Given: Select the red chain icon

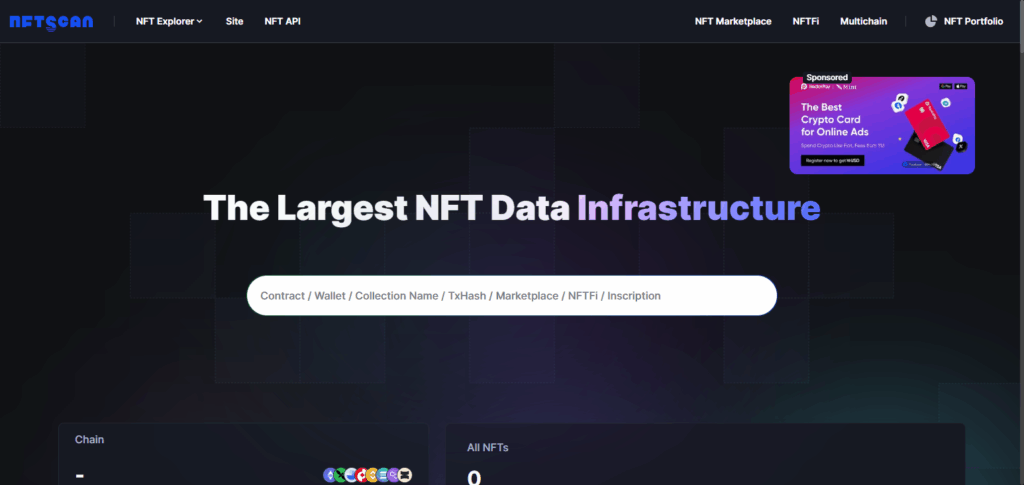Looking at the screenshot, I should (x=361, y=475).
